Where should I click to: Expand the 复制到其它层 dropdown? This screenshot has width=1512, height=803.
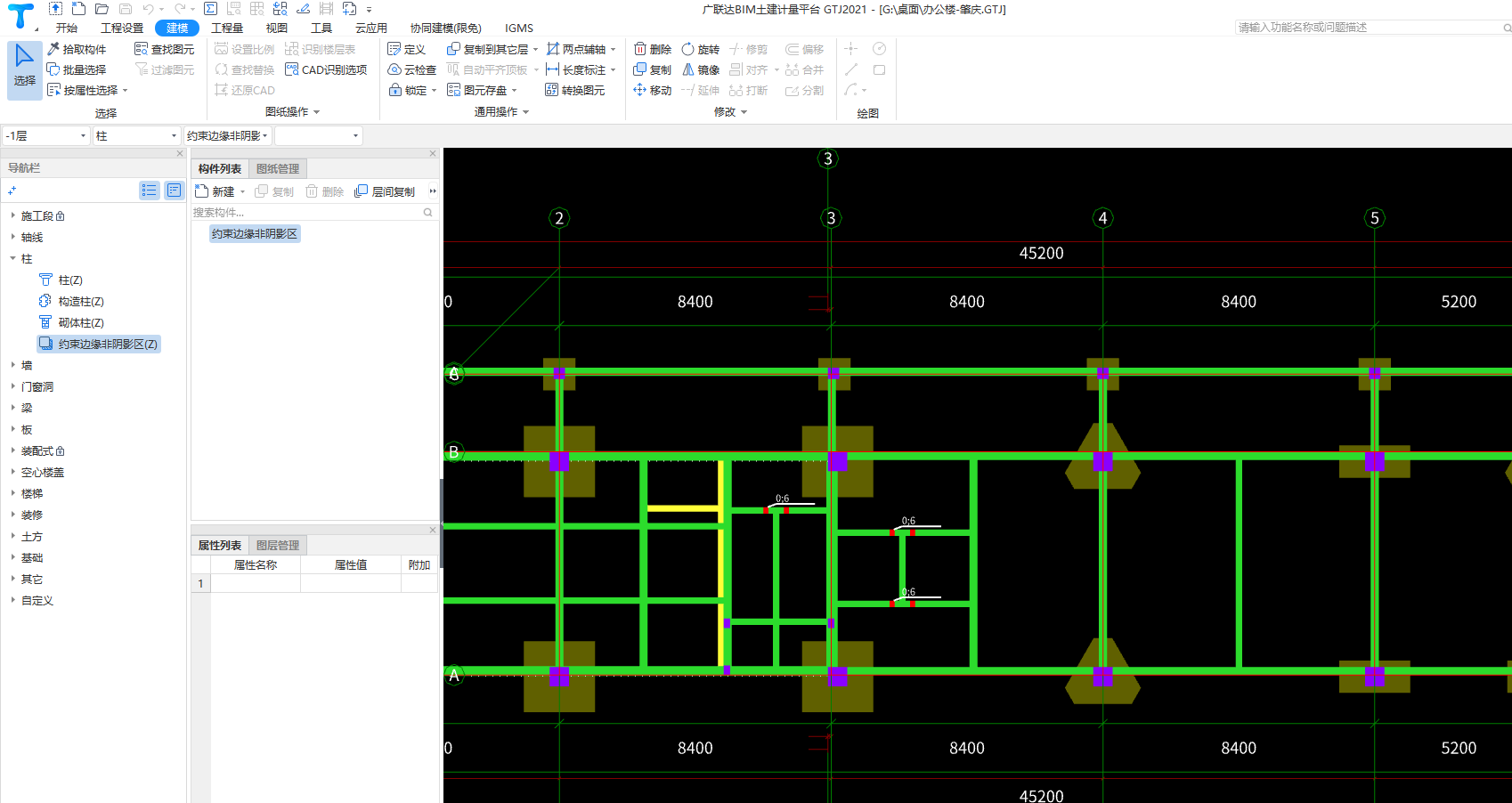point(535,49)
